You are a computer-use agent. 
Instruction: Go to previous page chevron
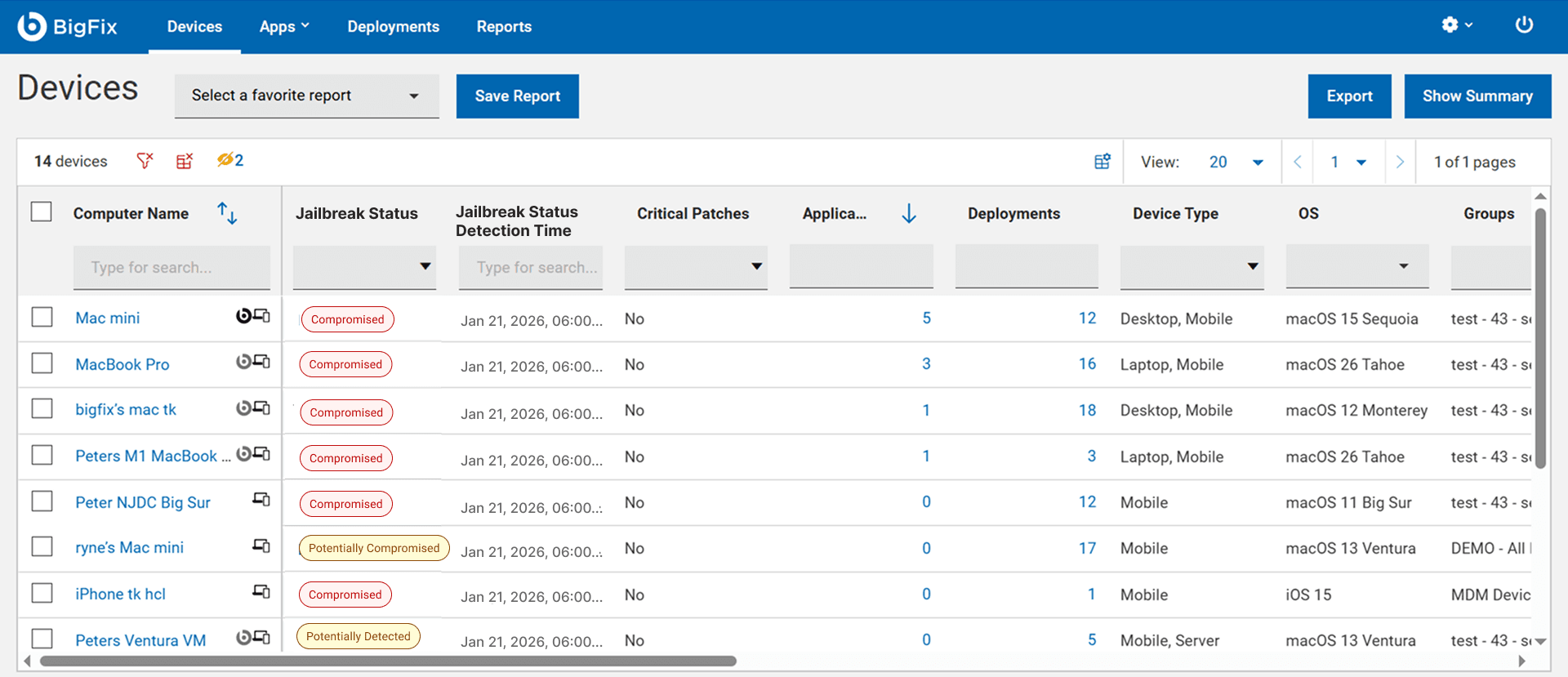point(1298,162)
